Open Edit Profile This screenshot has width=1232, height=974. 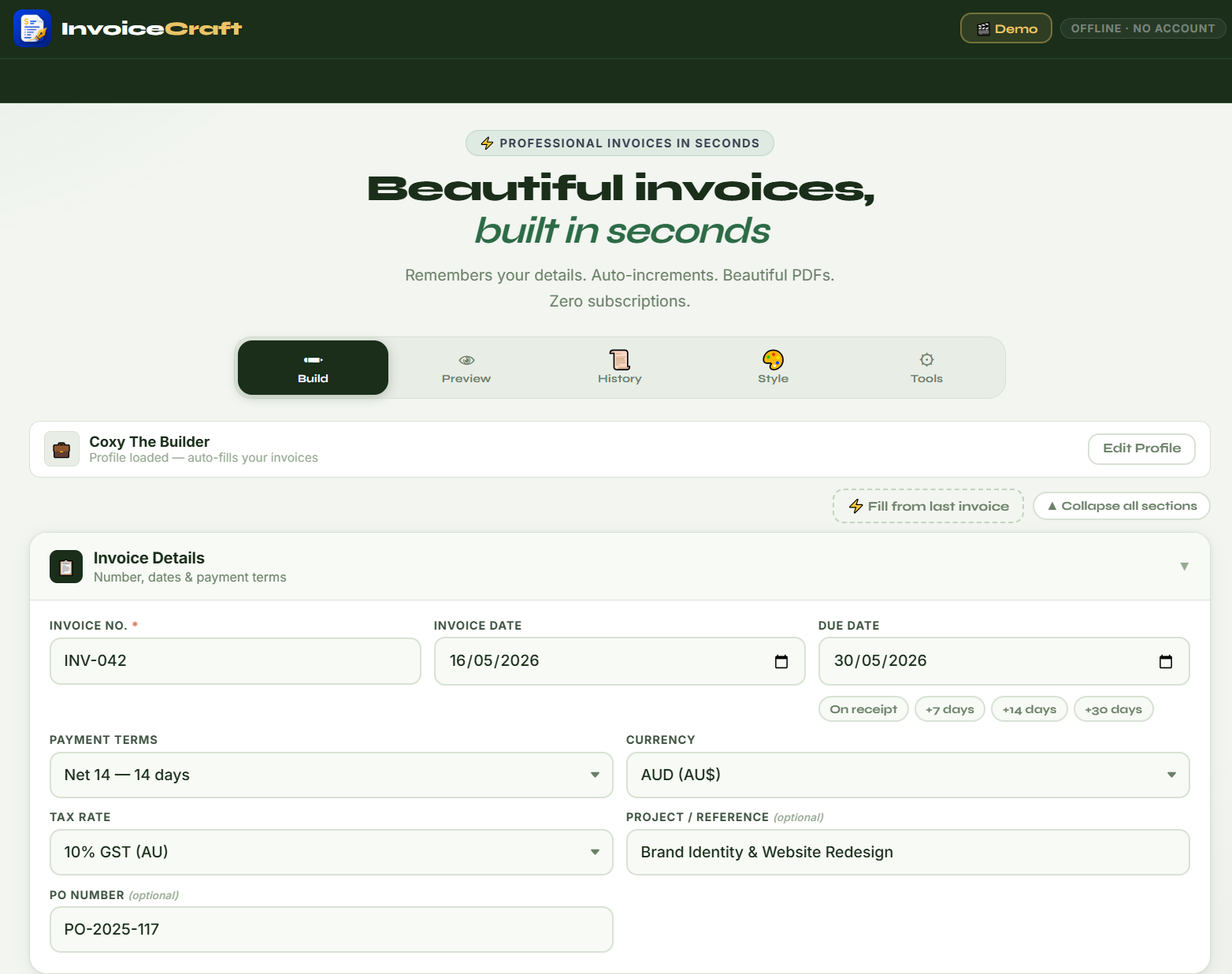(x=1141, y=448)
